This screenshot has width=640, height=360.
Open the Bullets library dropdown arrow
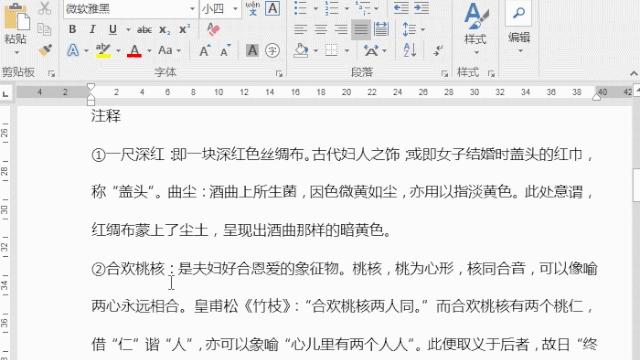[x=316, y=9]
